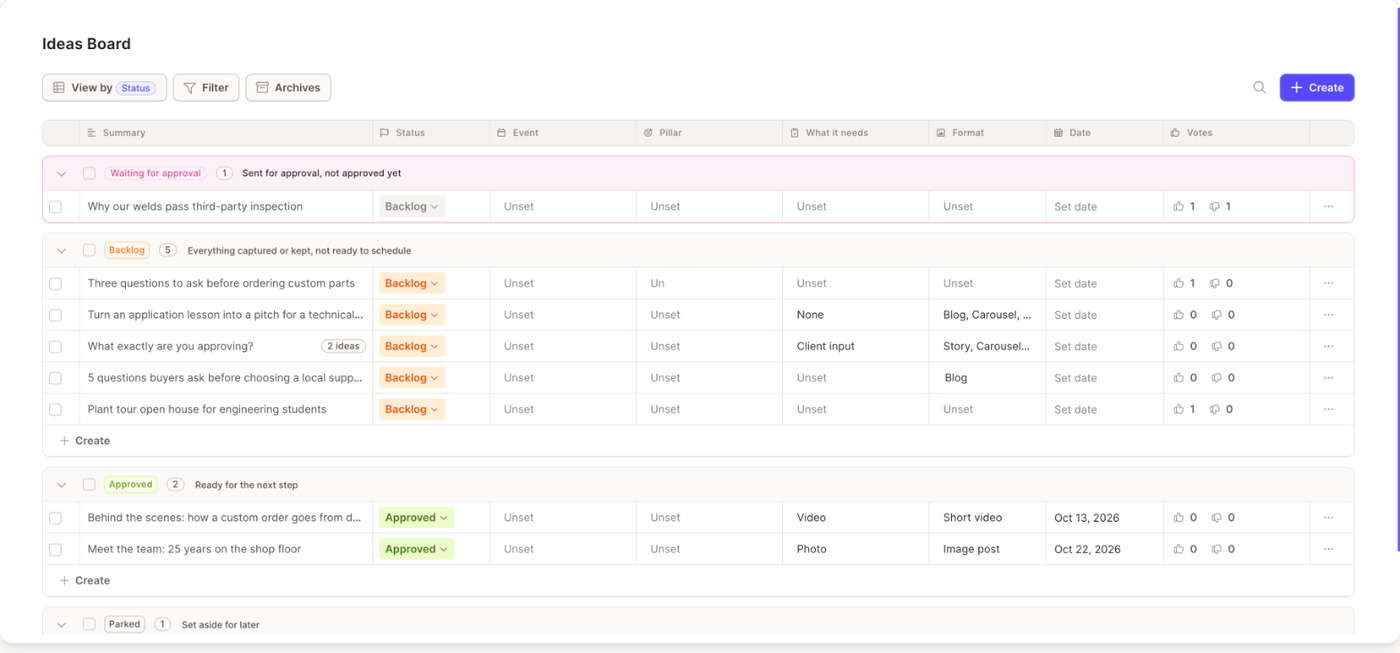Open more options for 'Why our welds' row

(x=1328, y=207)
